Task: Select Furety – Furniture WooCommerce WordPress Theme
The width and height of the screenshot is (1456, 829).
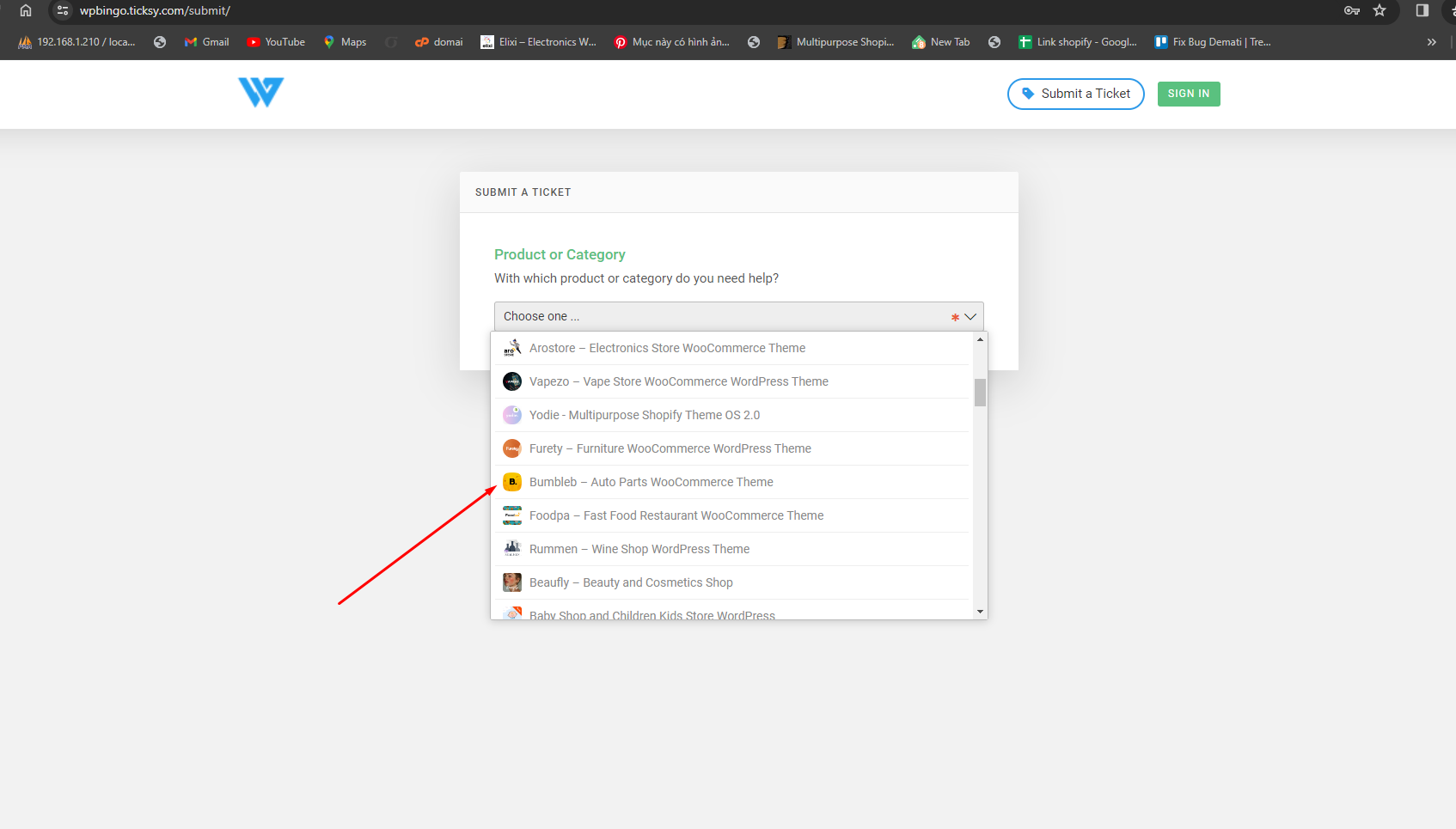Action: click(731, 448)
